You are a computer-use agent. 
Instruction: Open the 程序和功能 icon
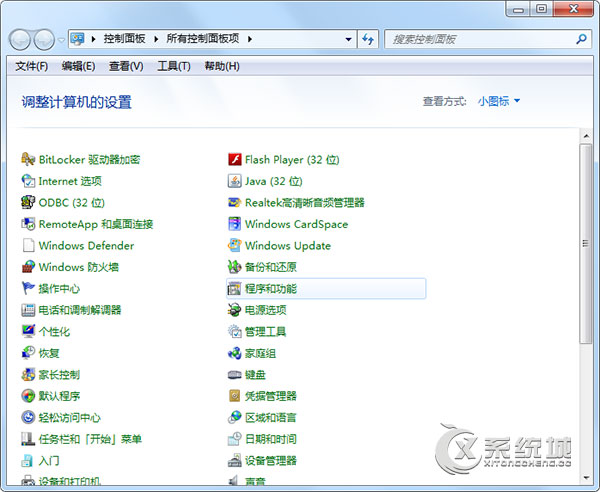(x=235, y=288)
